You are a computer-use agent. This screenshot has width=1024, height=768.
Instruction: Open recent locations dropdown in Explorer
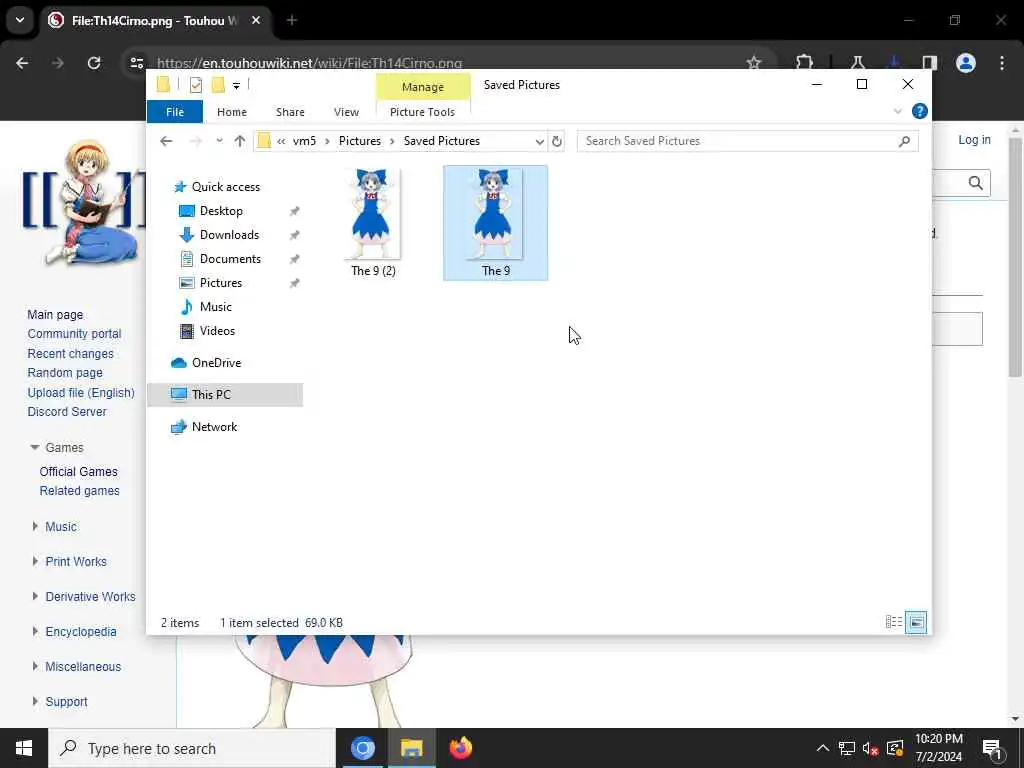click(x=219, y=141)
